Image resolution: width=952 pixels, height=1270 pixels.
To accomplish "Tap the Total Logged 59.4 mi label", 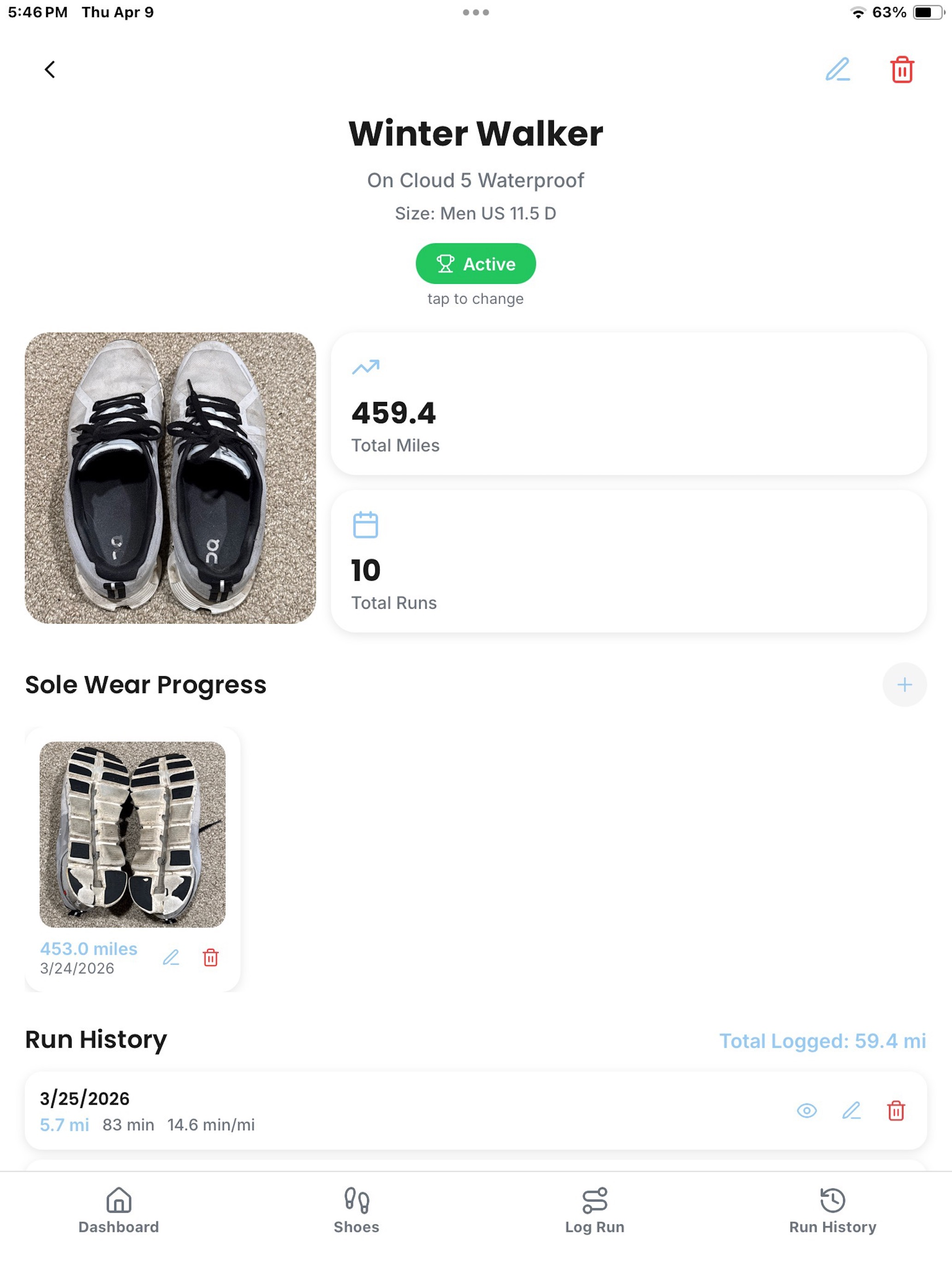I will tap(822, 1040).
